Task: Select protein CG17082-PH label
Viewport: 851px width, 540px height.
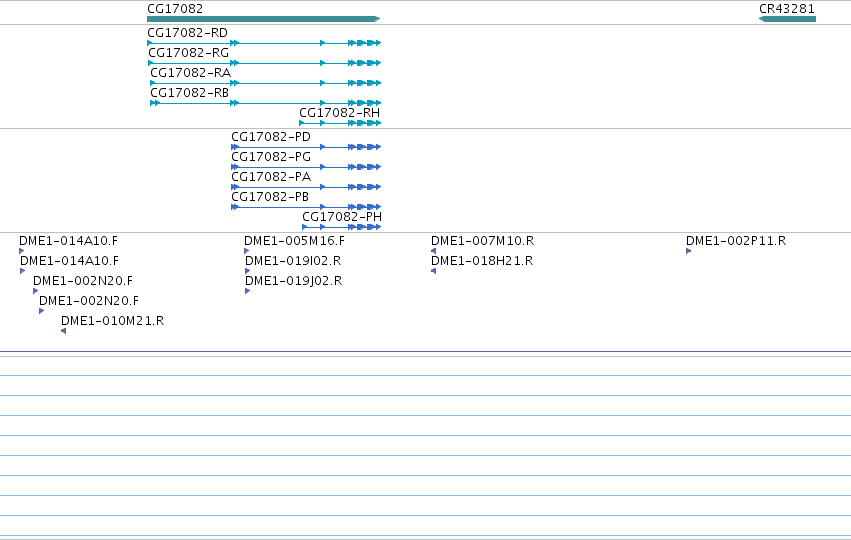Action: 342,217
